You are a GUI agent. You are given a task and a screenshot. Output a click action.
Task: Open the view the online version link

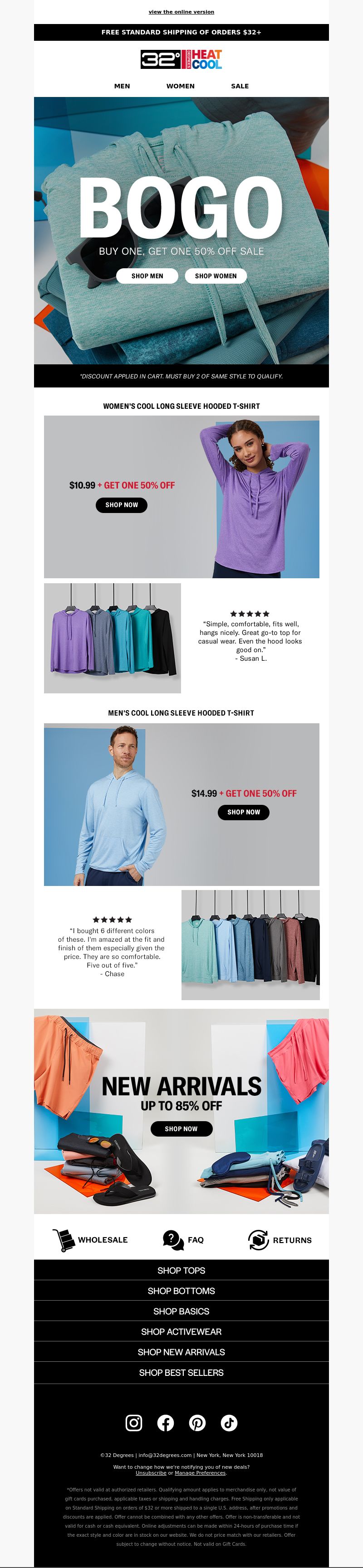point(181,12)
